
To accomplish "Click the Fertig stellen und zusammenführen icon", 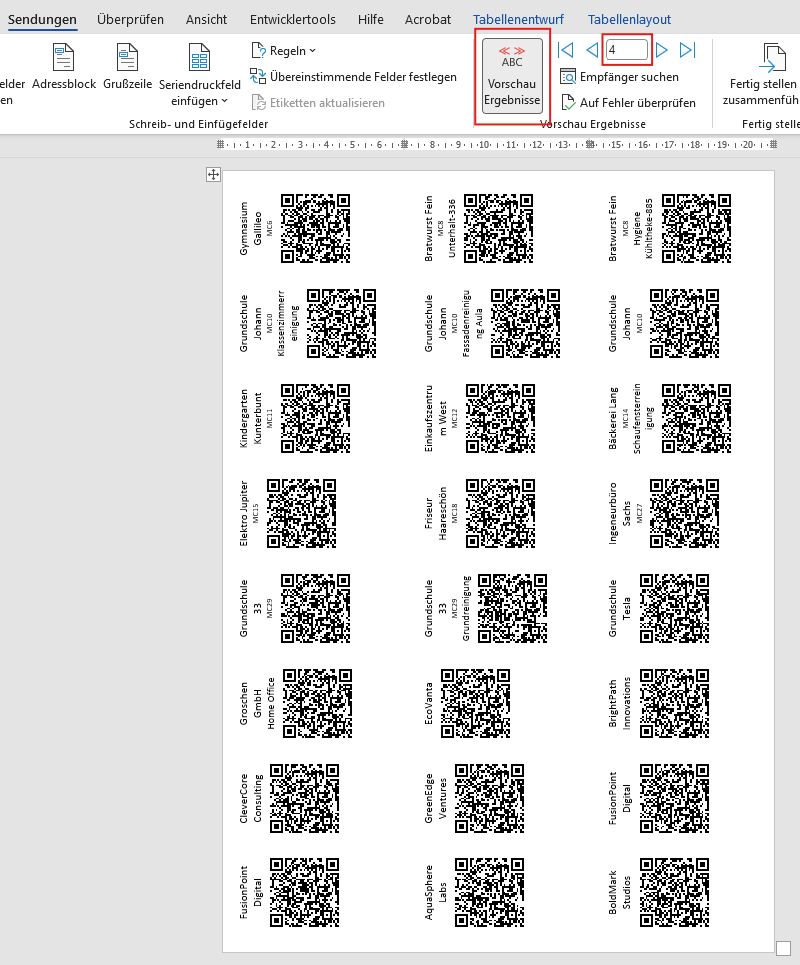I will (x=772, y=60).
